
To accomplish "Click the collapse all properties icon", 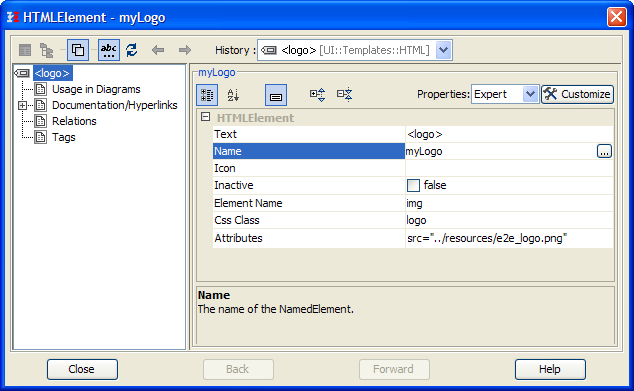I will (344, 95).
